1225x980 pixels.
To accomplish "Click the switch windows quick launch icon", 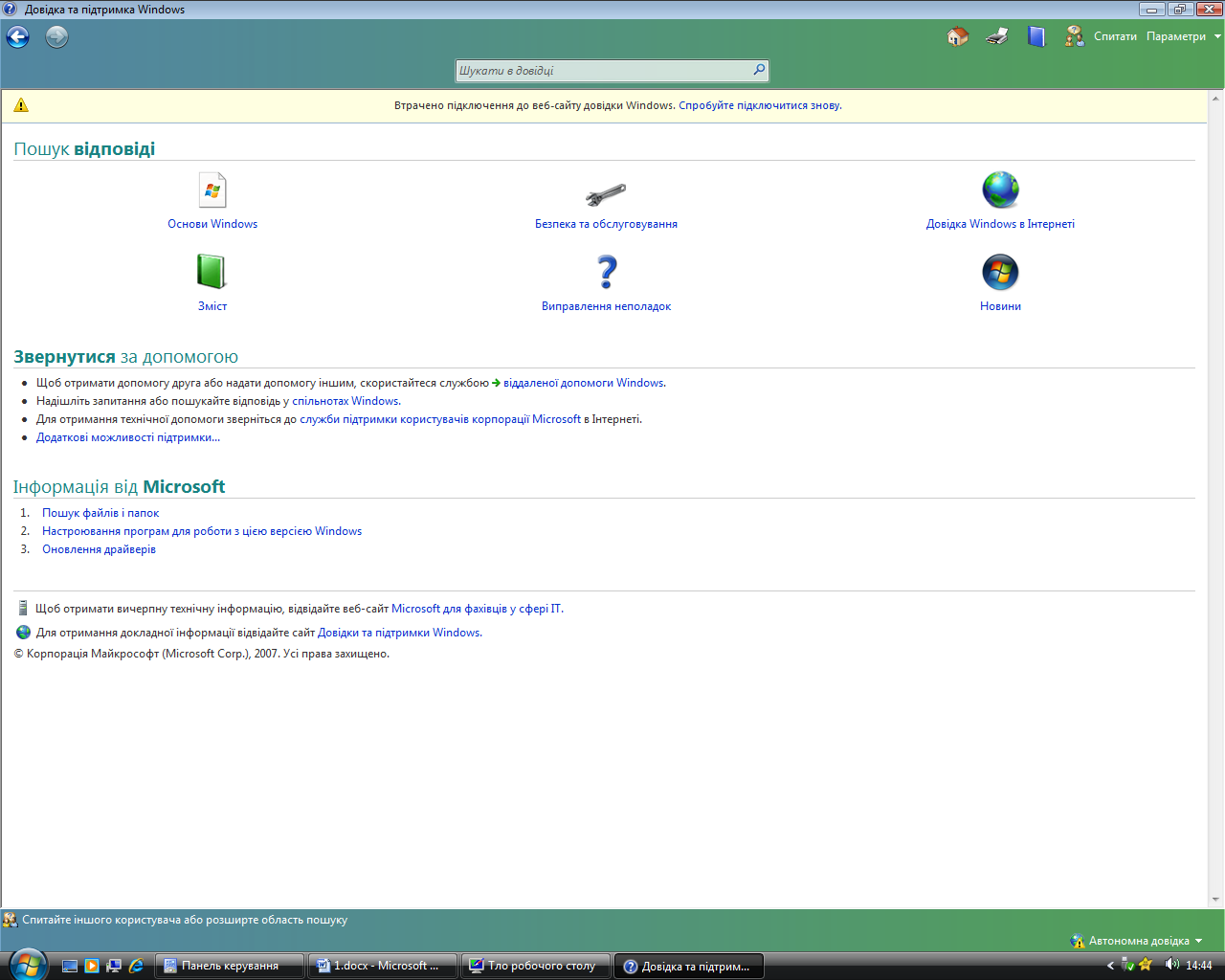I will tap(114, 966).
